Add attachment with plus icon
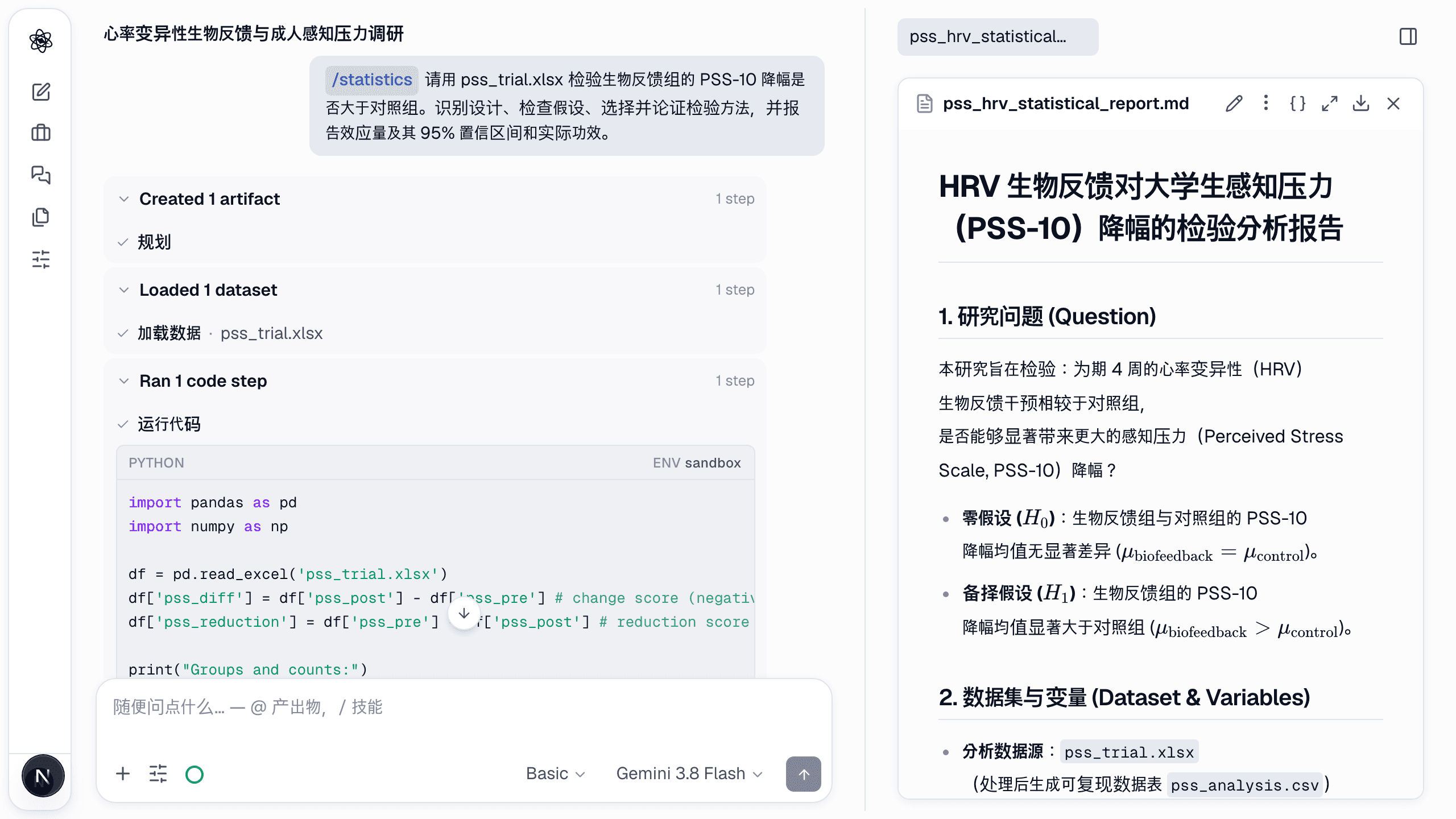This screenshot has width=1456, height=819. [123, 774]
